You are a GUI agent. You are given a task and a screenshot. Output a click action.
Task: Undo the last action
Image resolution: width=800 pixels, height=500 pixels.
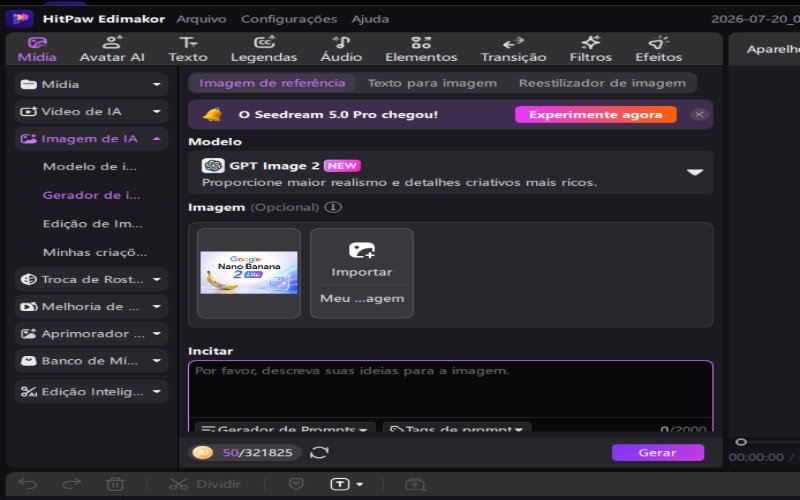pyautogui.click(x=28, y=484)
